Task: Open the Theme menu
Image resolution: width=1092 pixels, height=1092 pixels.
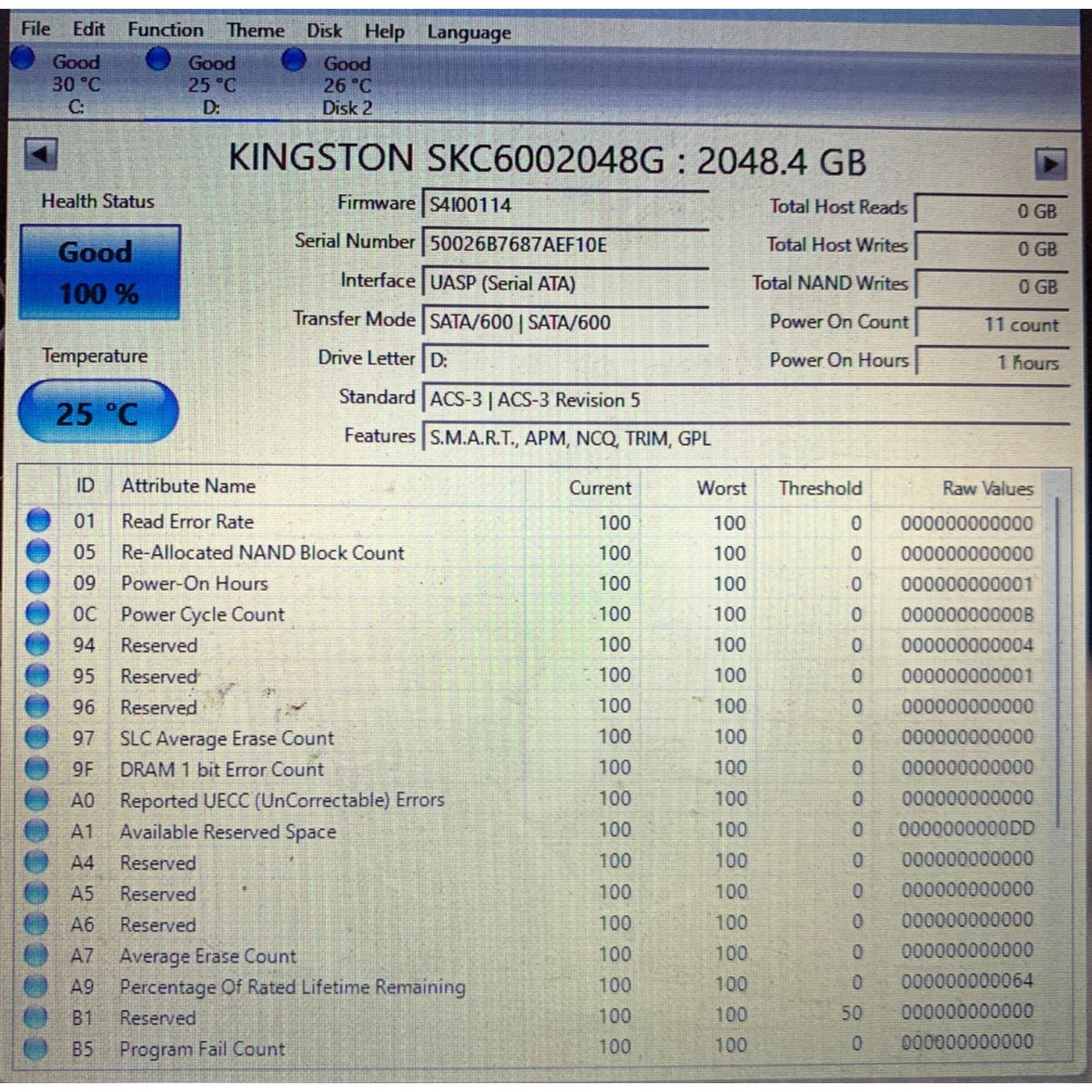Action: pyautogui.click(x=256, y=30)
